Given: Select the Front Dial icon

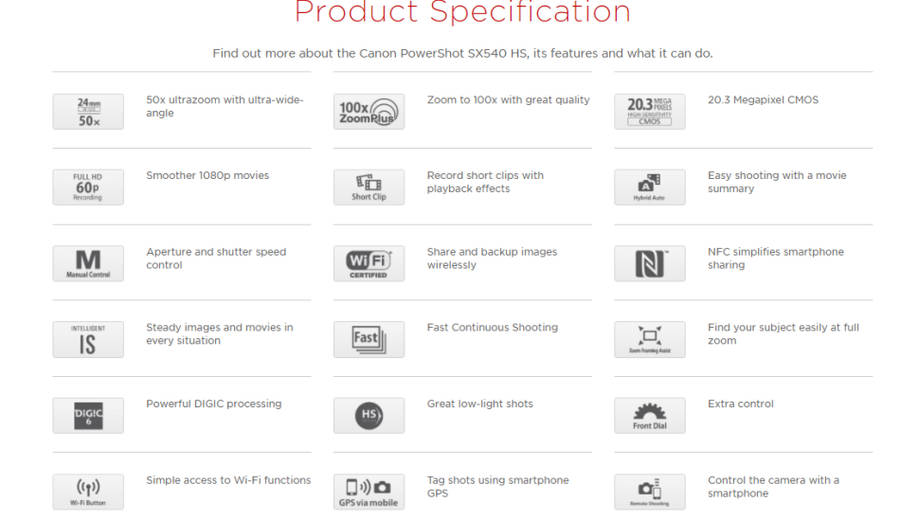Looking at the screenshot, I should [650, 415].
